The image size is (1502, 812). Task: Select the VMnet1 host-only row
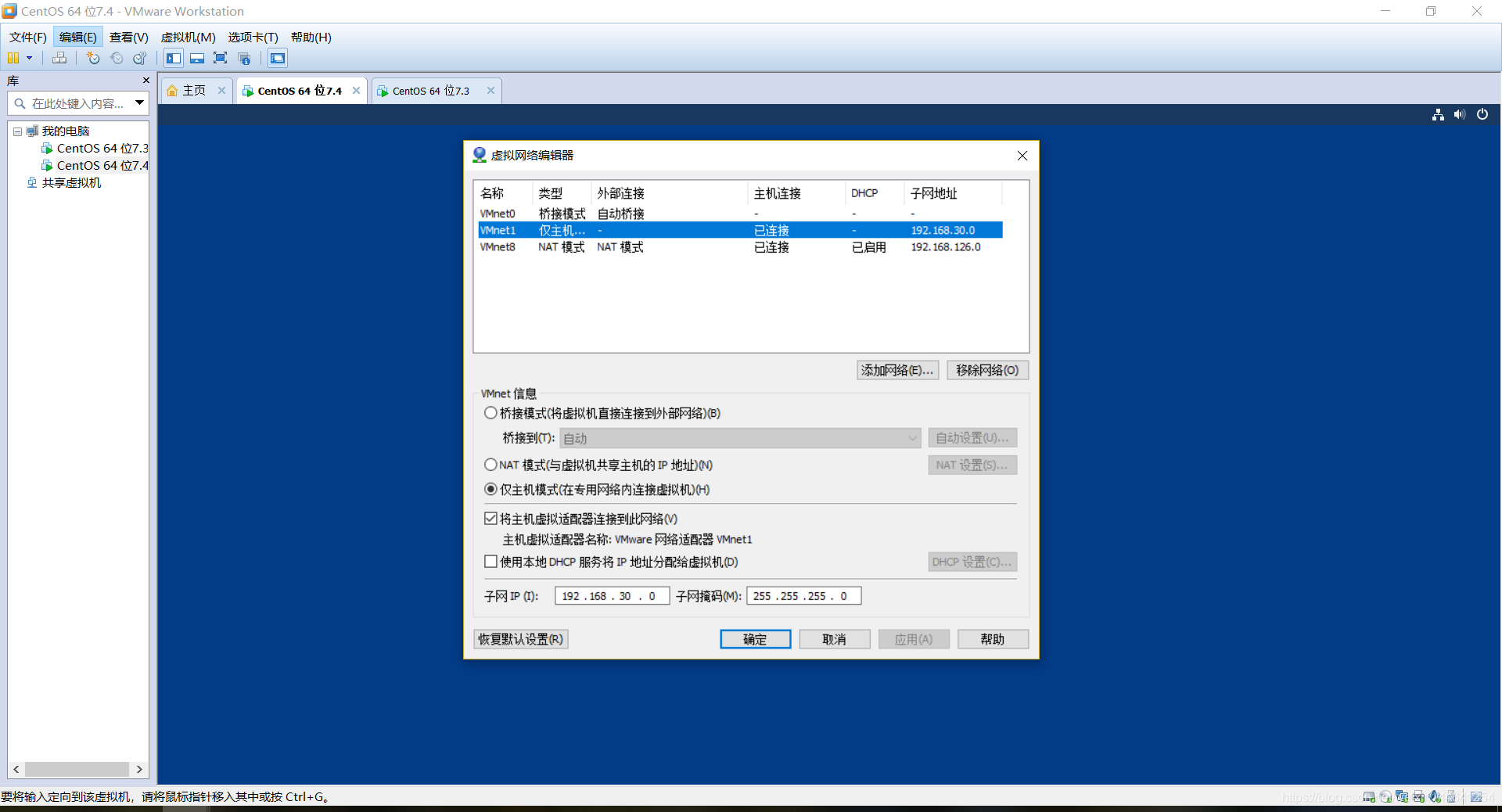click(x=740, y=230)
